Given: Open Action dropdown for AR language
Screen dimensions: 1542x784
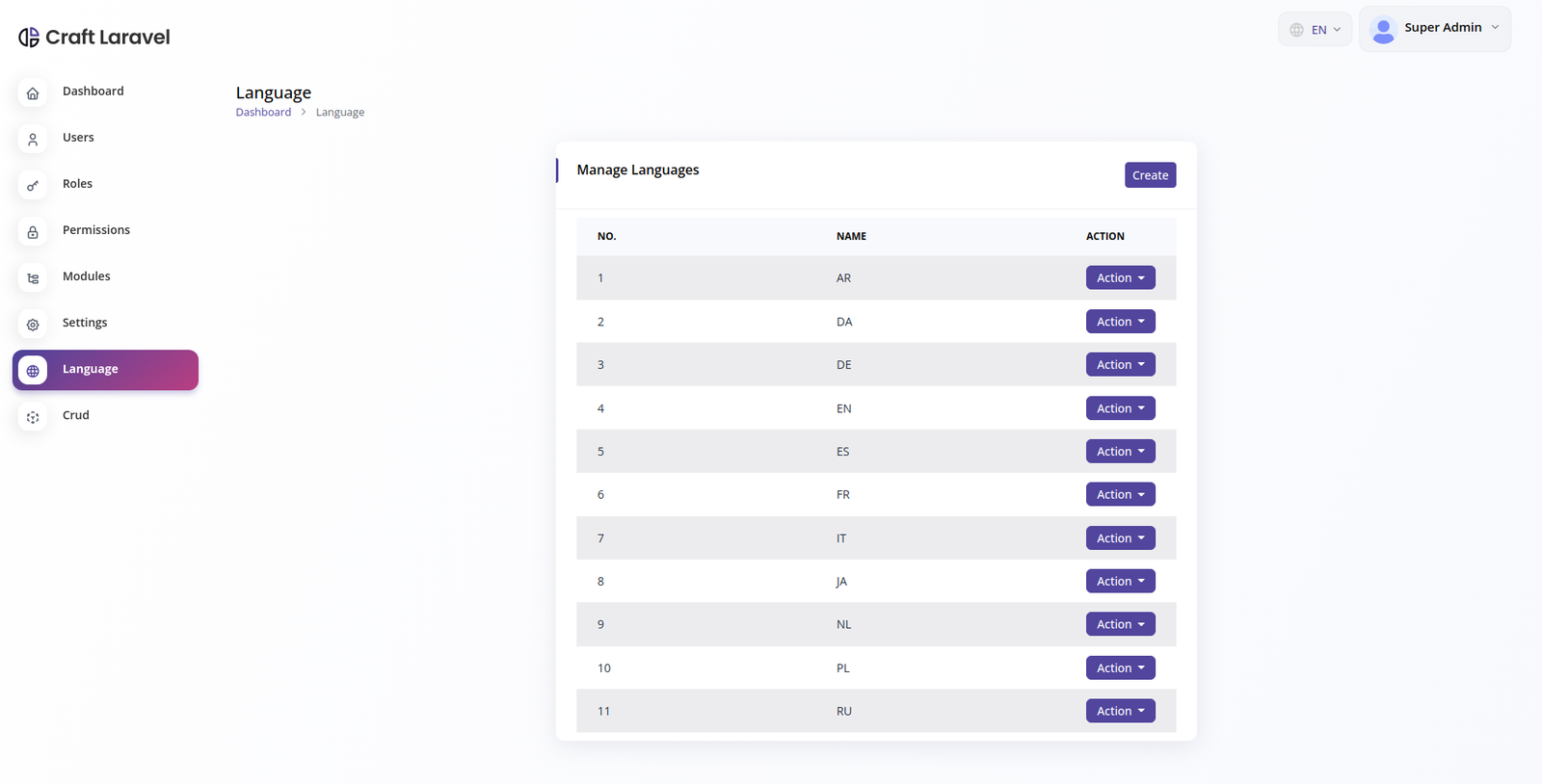Looking at the screenshot, I should 1120,278.
